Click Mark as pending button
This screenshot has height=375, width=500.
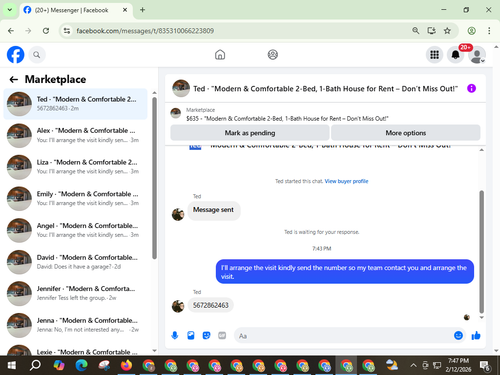250,133
